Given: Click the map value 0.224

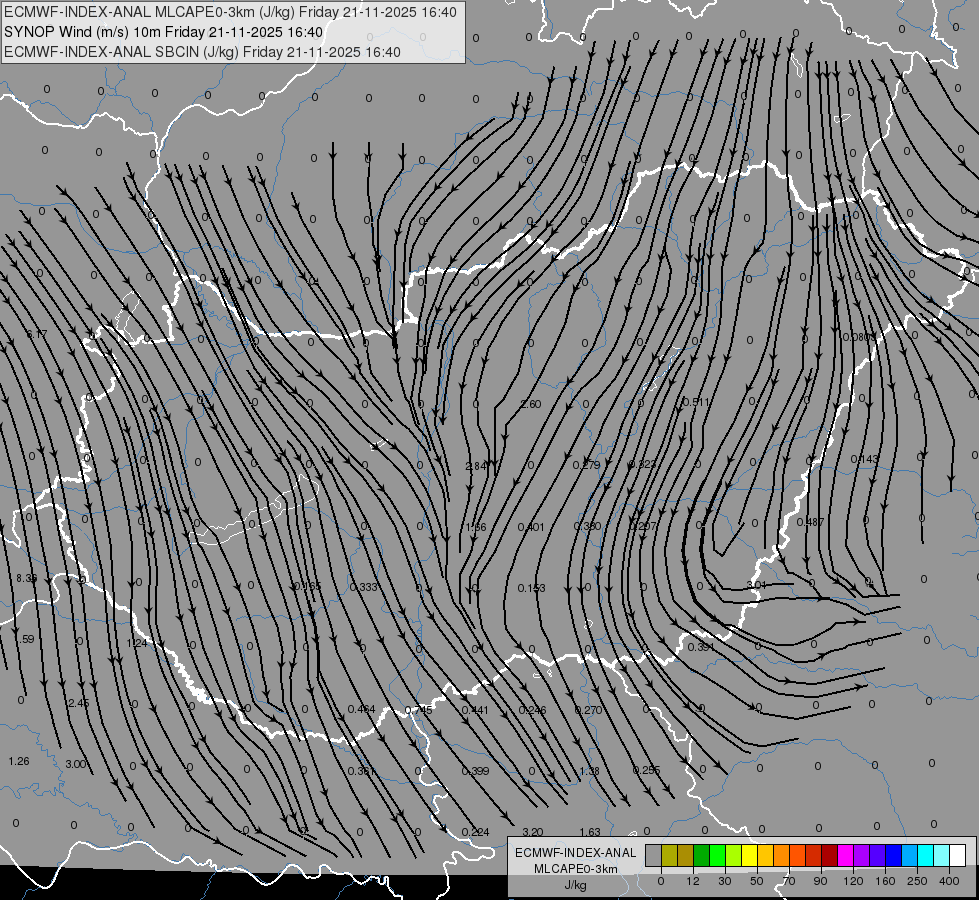Looking at the screenshot, I should click(475, 832).
